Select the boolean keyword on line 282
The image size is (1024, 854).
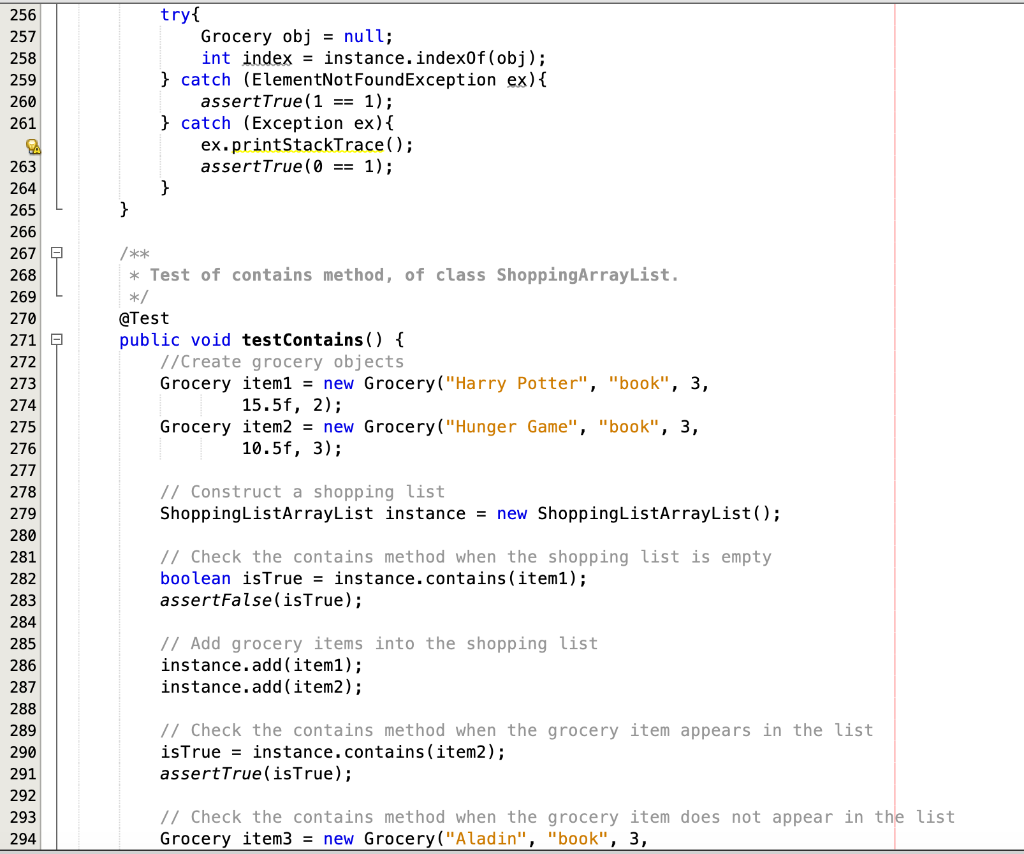point(195,578)
